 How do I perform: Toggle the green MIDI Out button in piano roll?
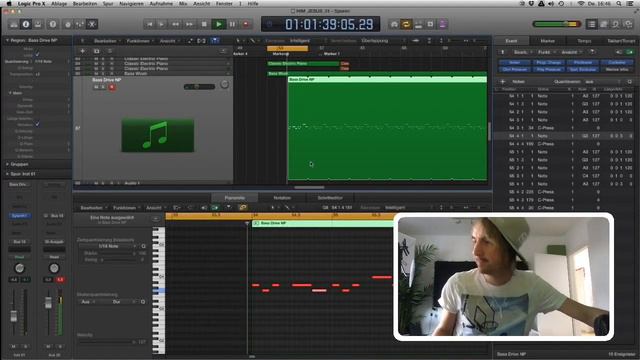215,208
